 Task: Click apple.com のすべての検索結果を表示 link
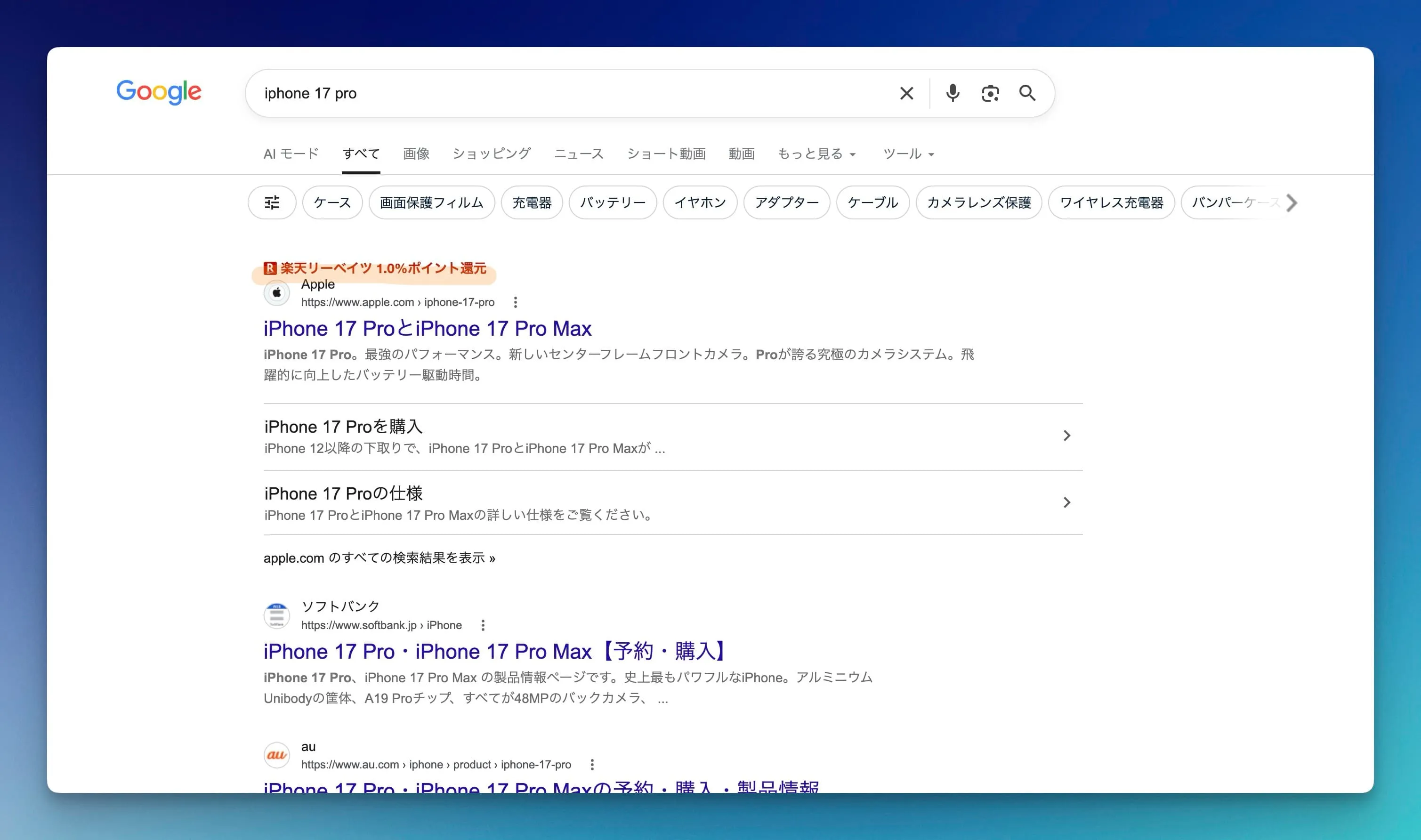[379, 558]
